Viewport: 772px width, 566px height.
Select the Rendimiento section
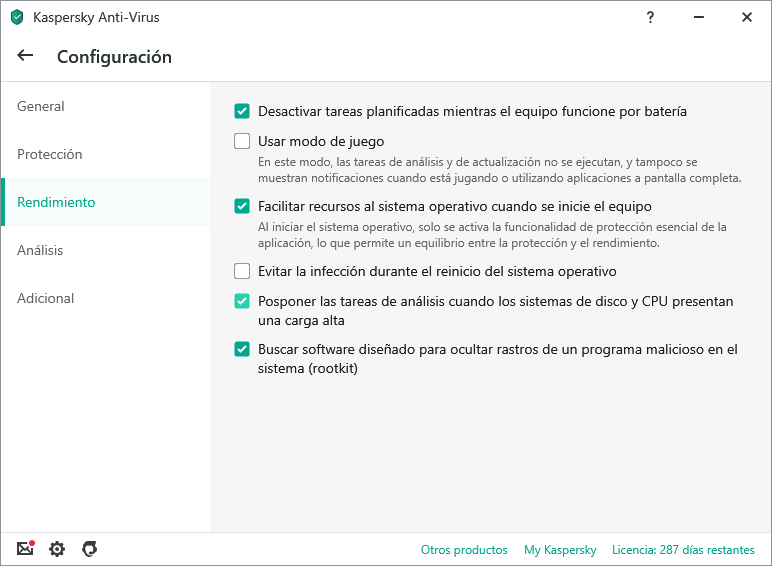(57, 202)
